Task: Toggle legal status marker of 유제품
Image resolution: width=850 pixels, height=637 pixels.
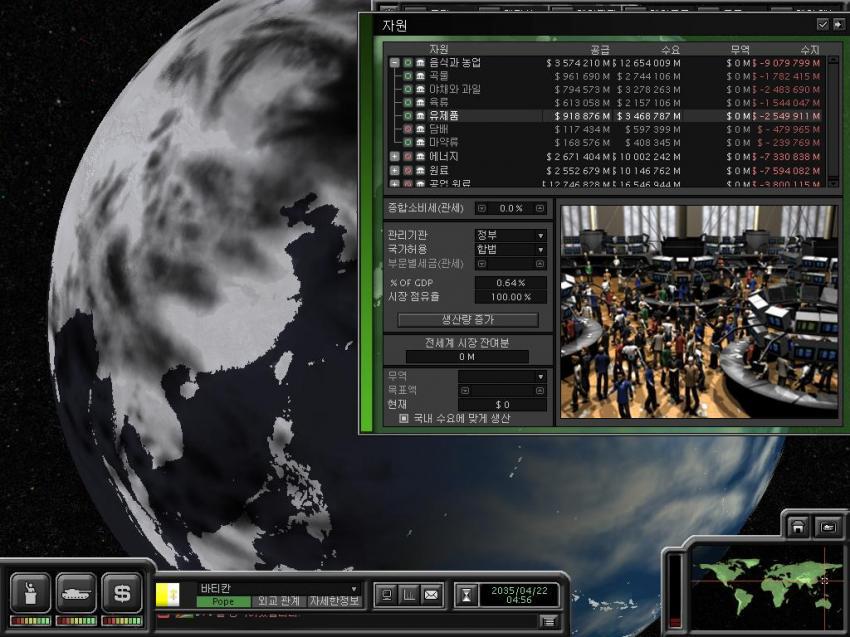Action: click(x=408, y=115)
